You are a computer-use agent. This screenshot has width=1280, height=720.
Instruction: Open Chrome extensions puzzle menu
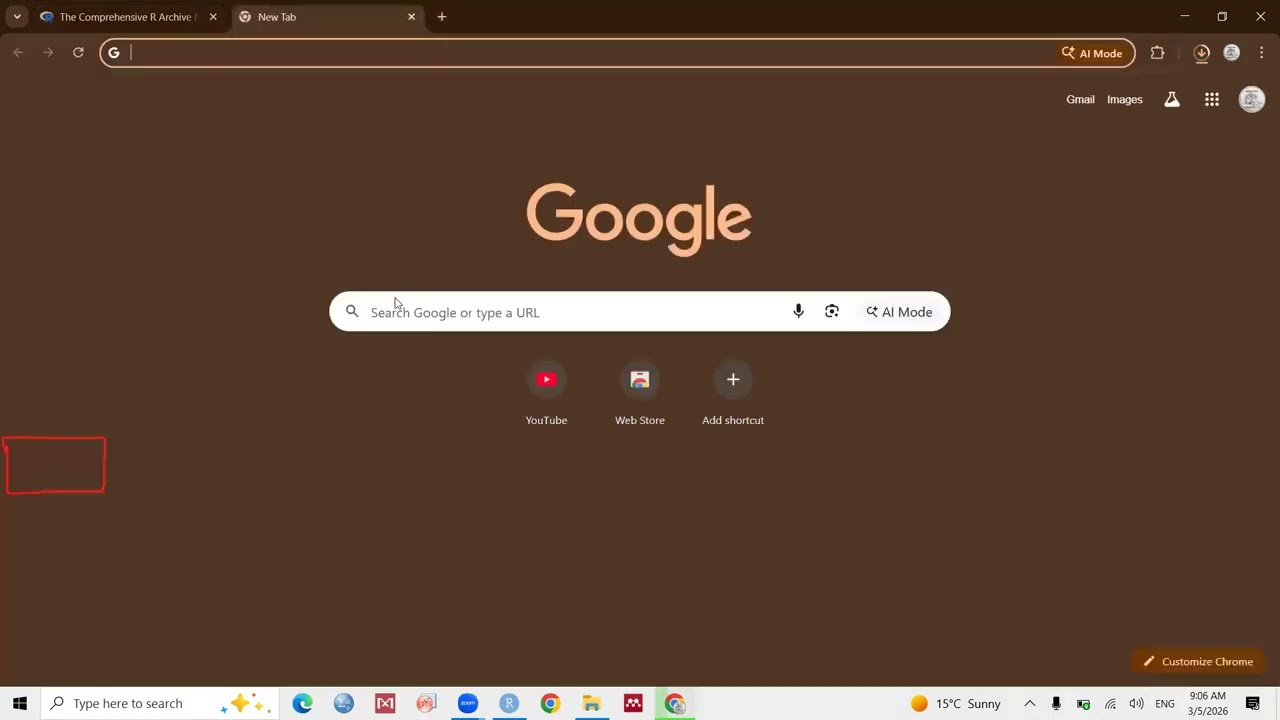(1157, 53)
